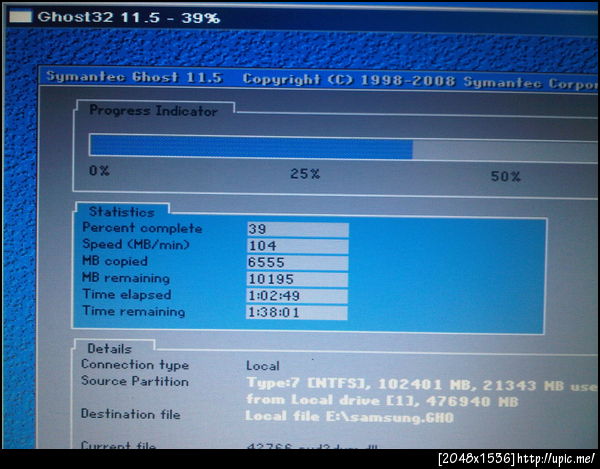Click the "0%" progress scale label
Viewport: 600px width, 469px height.
(99, 170)
